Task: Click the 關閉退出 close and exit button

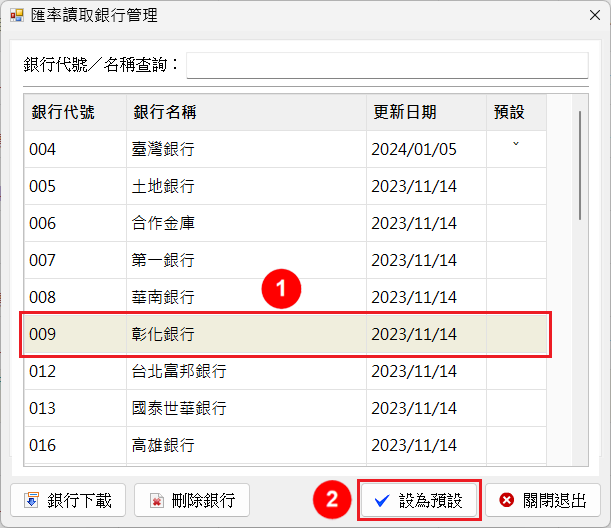Action: 543,500
